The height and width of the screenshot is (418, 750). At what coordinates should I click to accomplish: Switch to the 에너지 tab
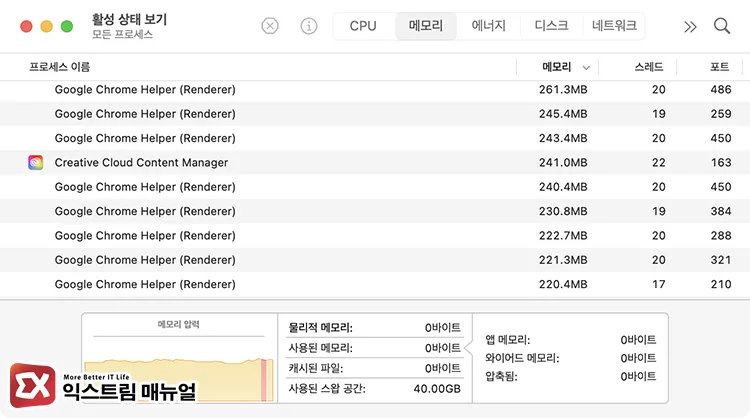[x=488, y=26]
